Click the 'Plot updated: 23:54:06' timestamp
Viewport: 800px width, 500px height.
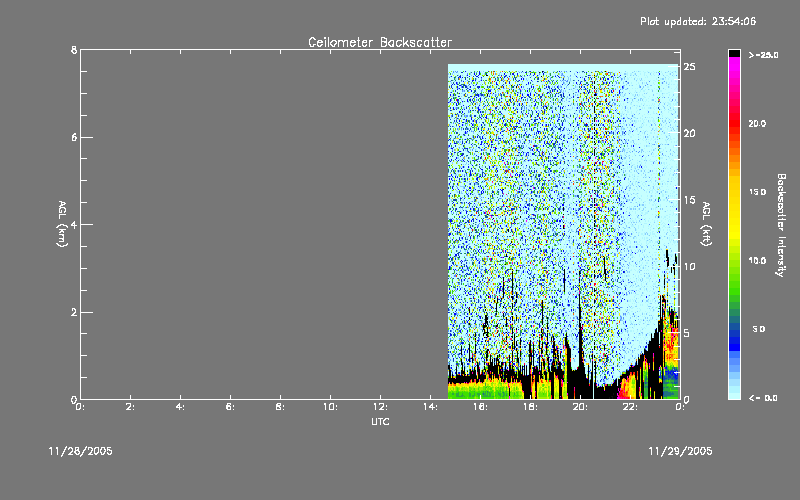coord(698,21)
